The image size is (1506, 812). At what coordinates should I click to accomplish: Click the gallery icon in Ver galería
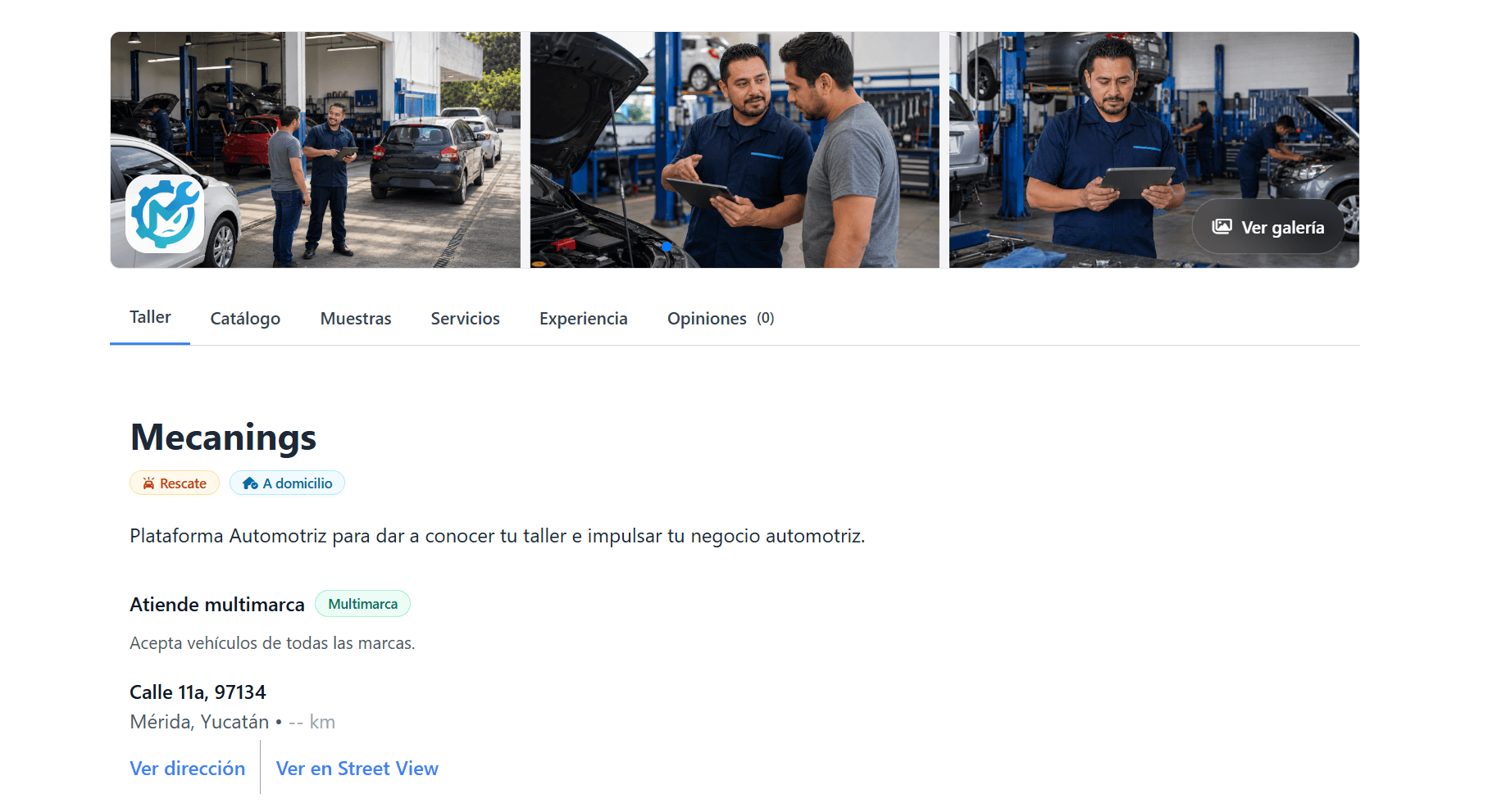1222,227
